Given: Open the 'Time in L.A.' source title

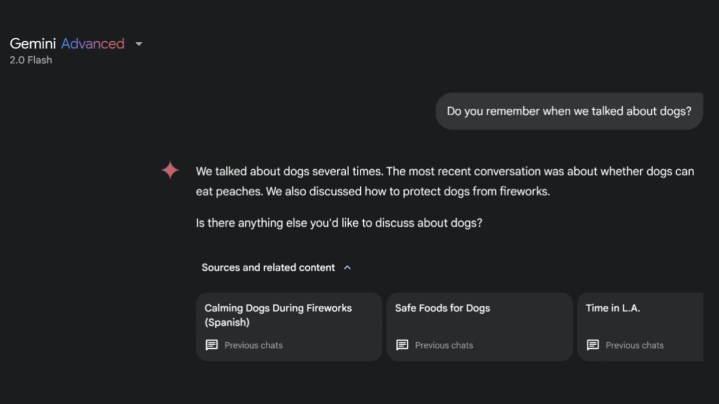Looking at the screenshot, I should [612, 308].
